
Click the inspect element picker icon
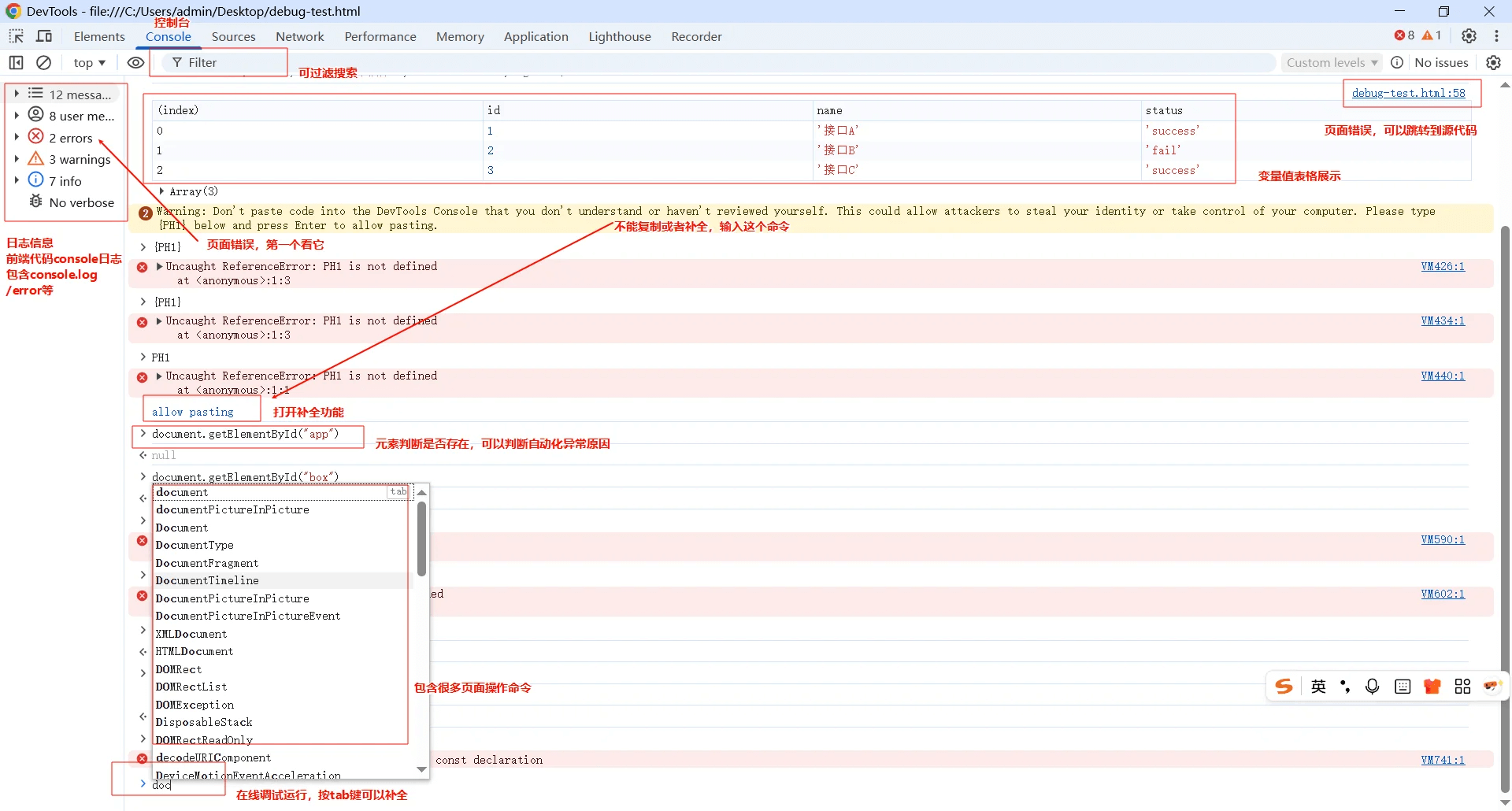[x=16, y=36]
